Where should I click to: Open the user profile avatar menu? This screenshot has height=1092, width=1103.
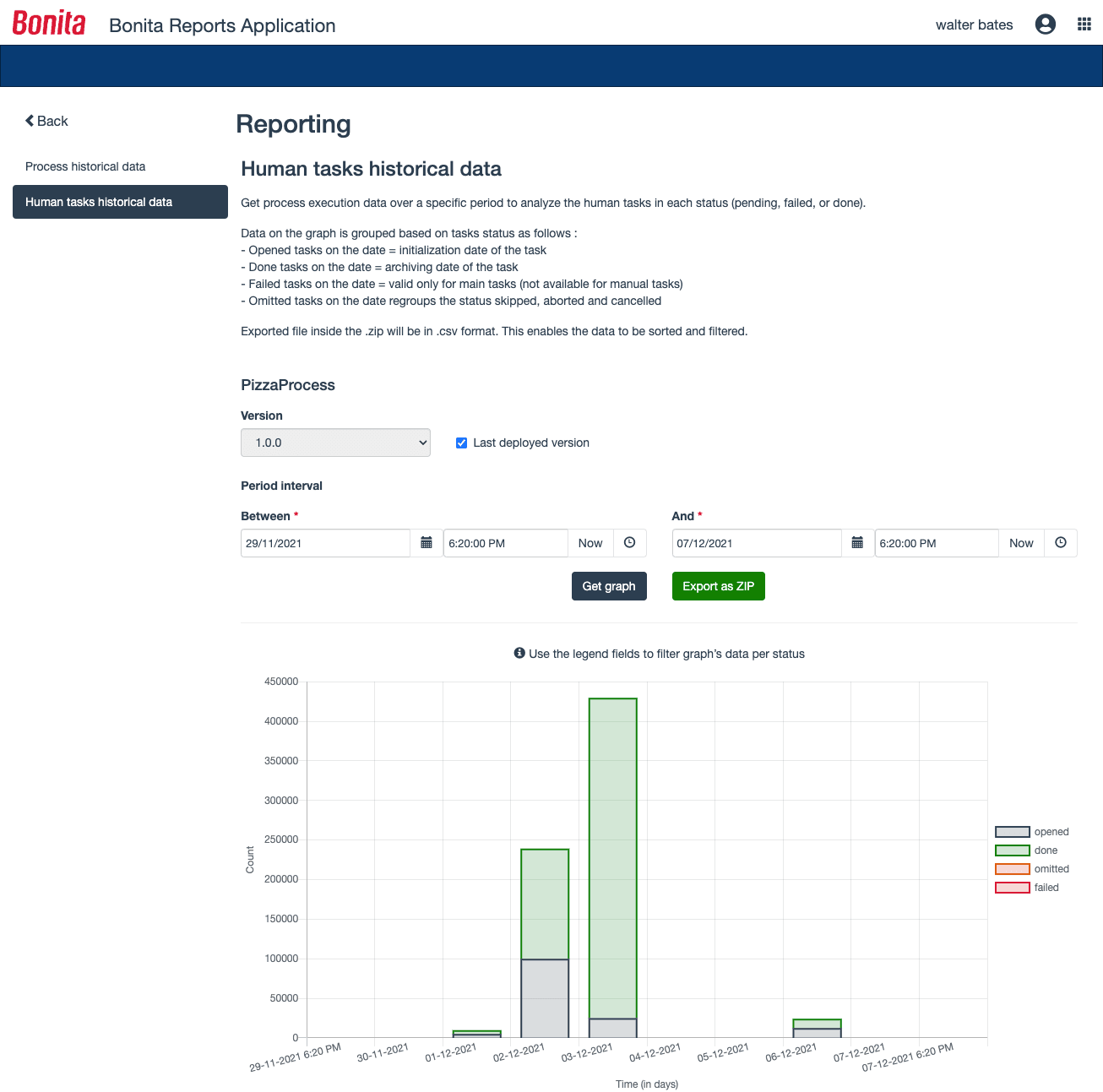click(1045, 24)
